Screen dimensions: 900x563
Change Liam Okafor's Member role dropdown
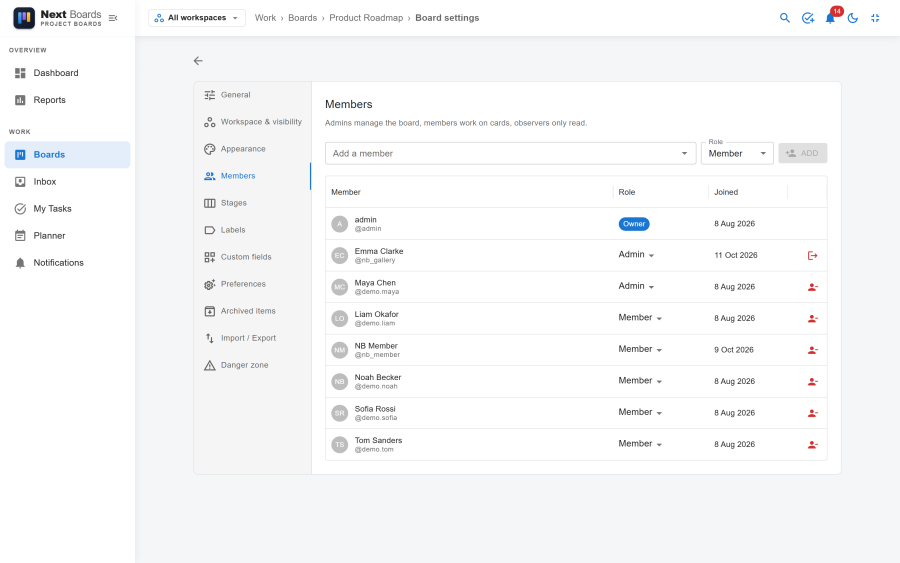click(x=640, y=318)
